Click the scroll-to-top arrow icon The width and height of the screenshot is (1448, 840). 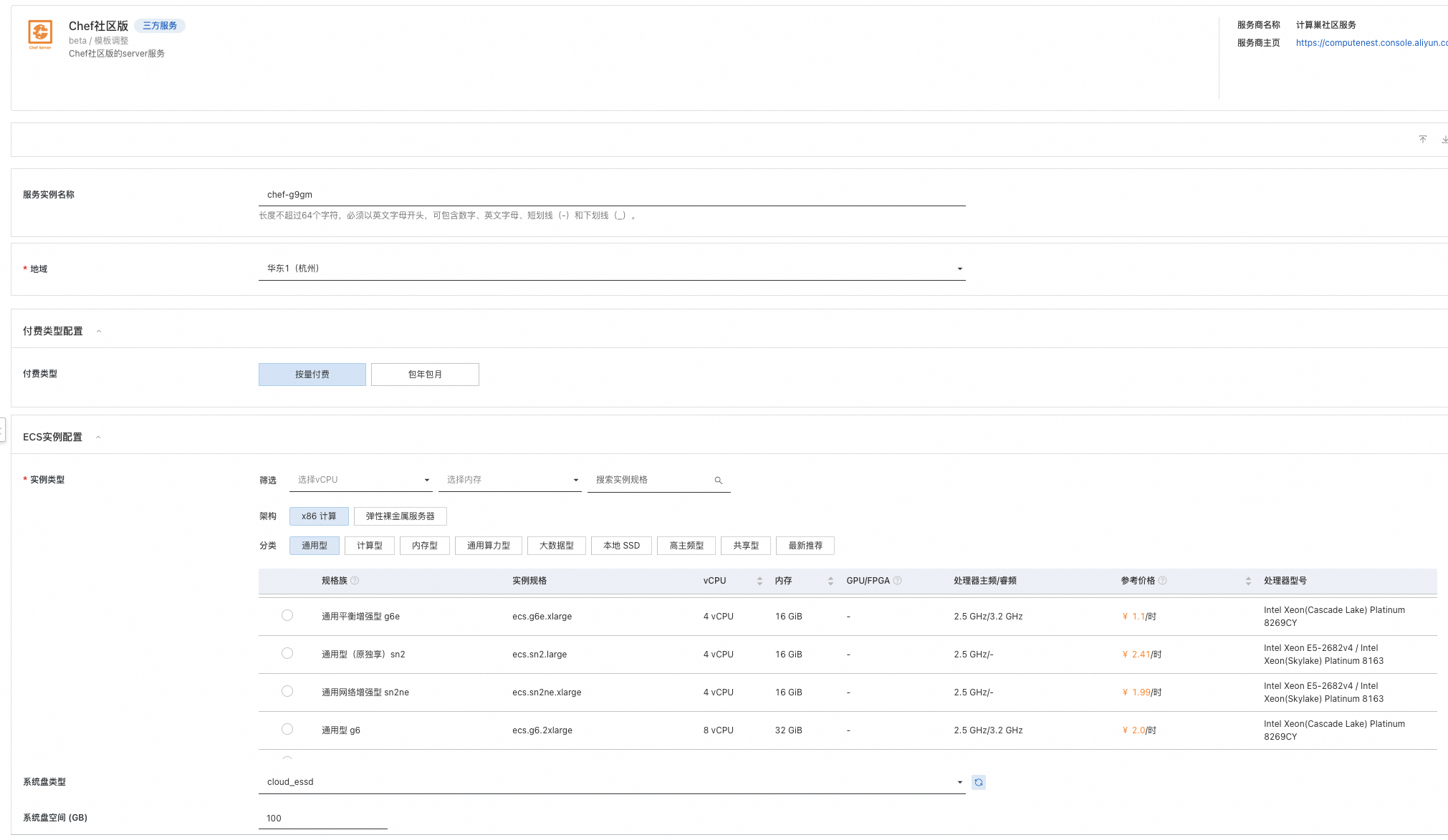pyautogui.click(x=1423, y=139)
